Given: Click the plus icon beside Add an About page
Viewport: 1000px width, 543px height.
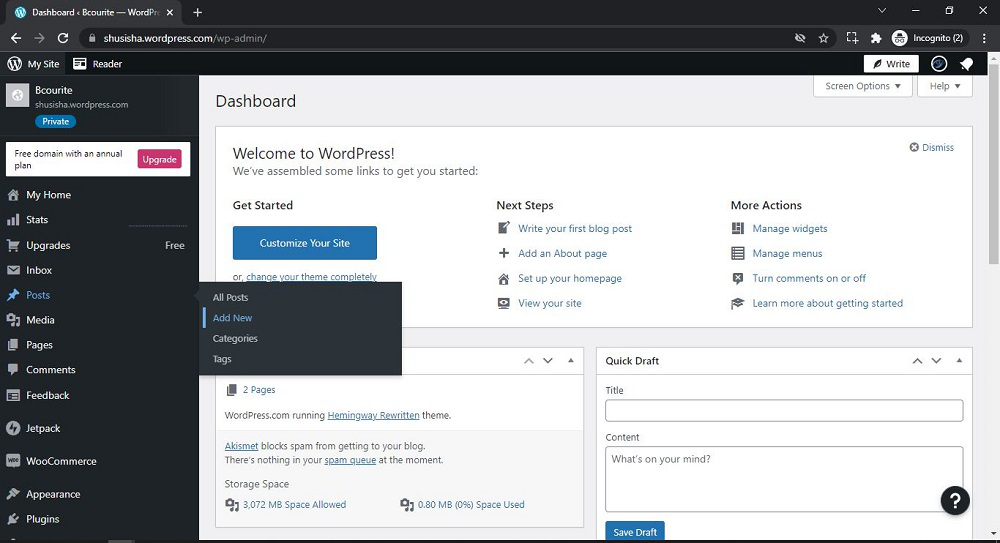Looking at the screenshot, I should [x=504, y=253].
